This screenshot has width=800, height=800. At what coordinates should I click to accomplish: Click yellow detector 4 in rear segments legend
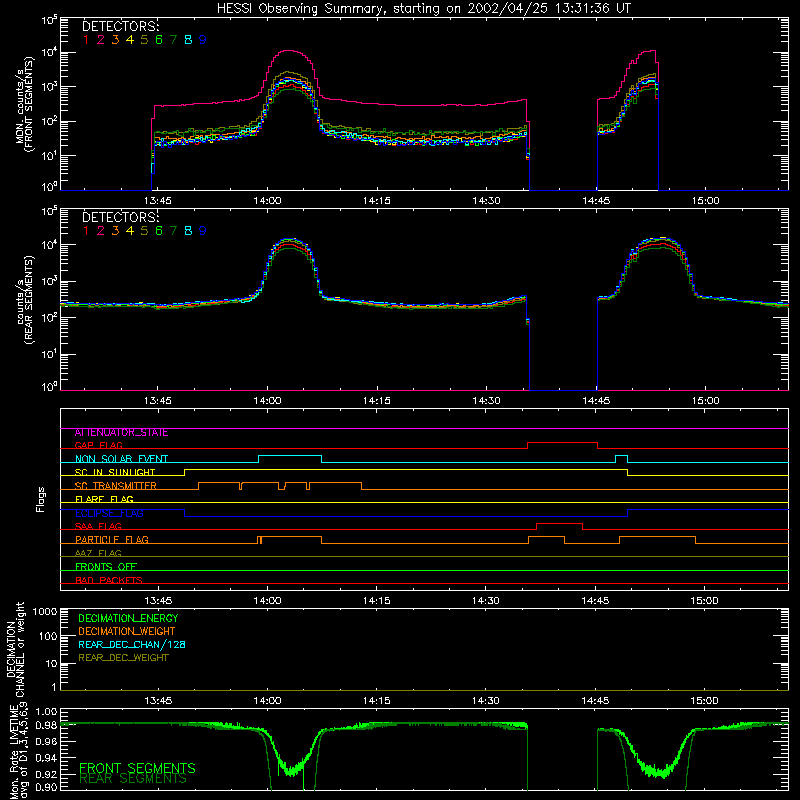(130, 231)
